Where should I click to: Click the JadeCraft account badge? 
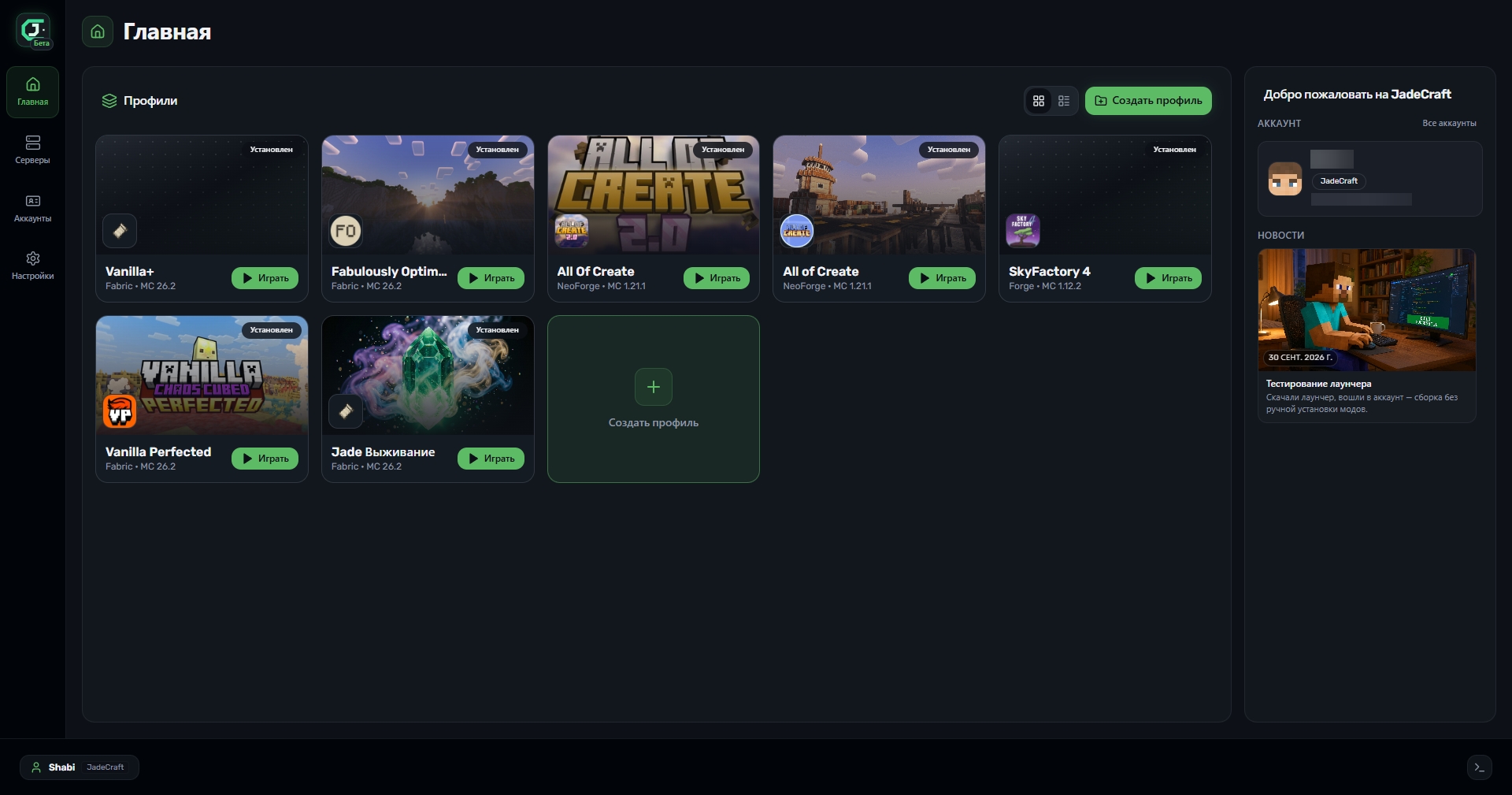point(1339,181)
